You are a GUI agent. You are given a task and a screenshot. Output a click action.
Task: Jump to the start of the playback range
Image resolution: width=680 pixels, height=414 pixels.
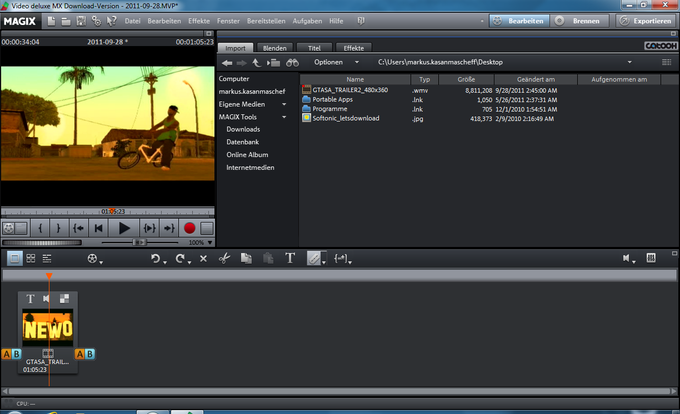[x=79, y=228]
